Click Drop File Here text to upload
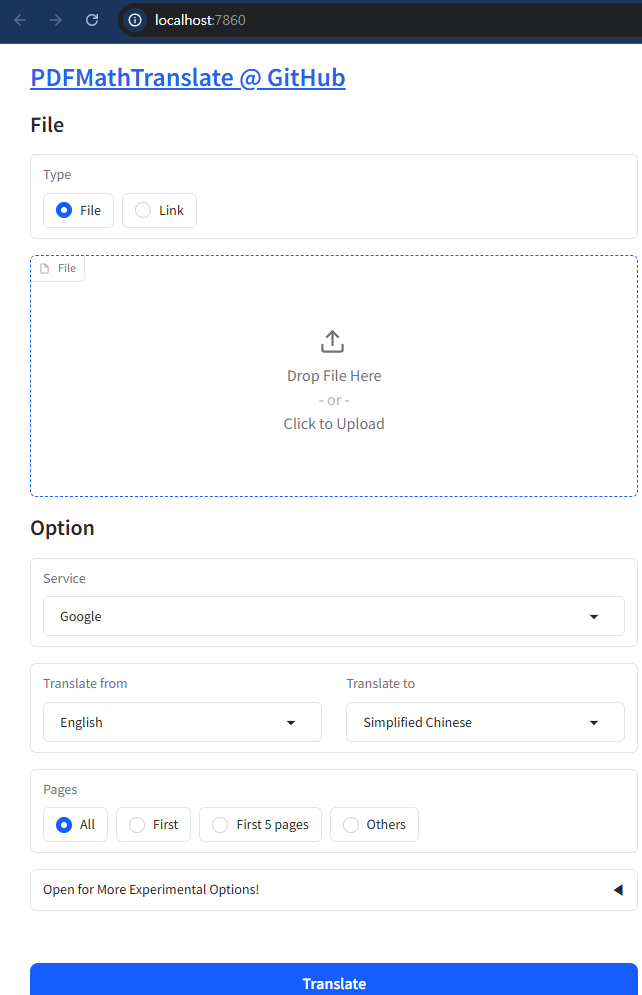This screenshot has height=995, width=642. pos(334,376)
